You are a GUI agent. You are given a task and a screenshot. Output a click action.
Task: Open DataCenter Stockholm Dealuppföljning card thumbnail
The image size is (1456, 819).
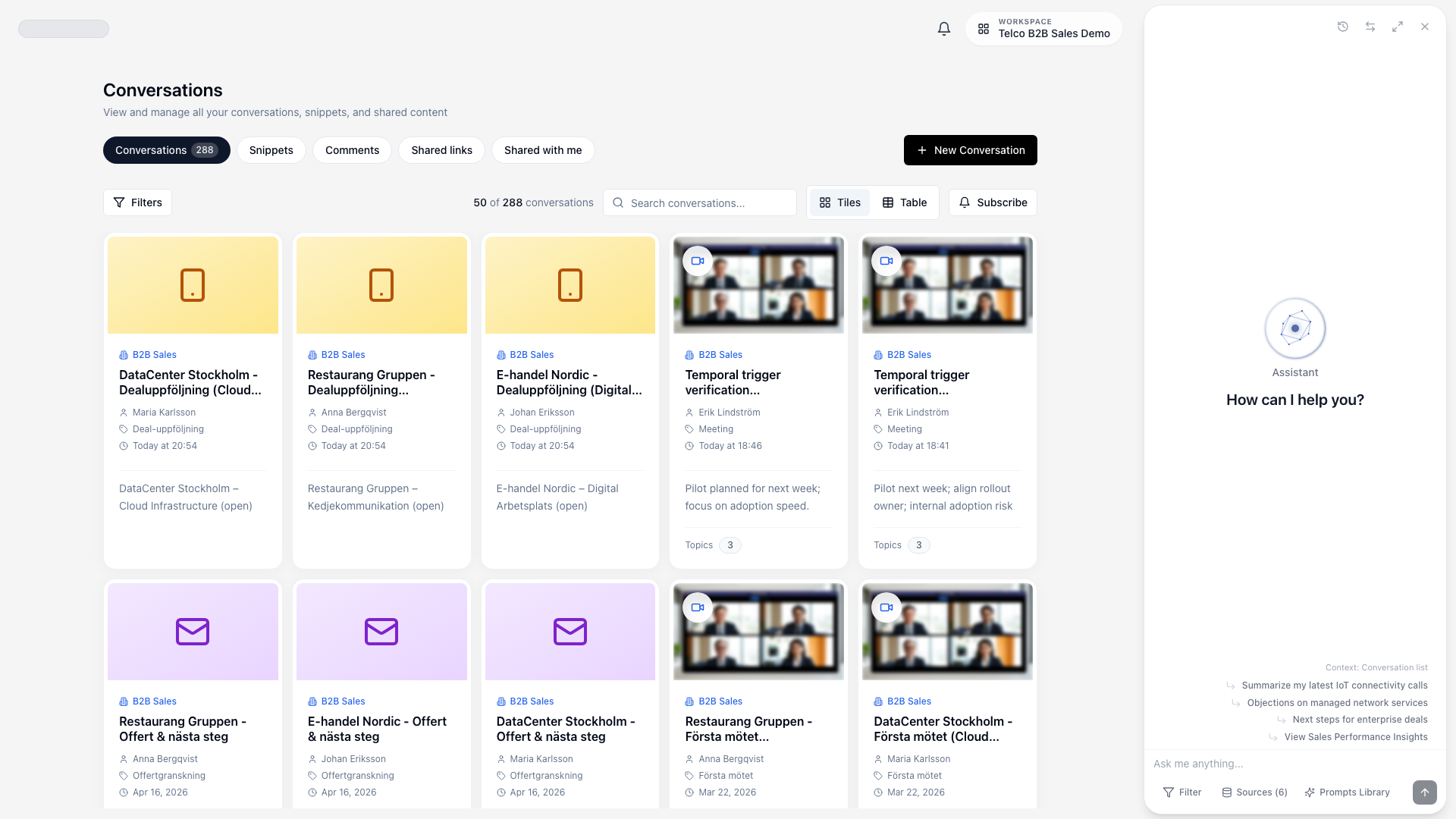(193, 285)
